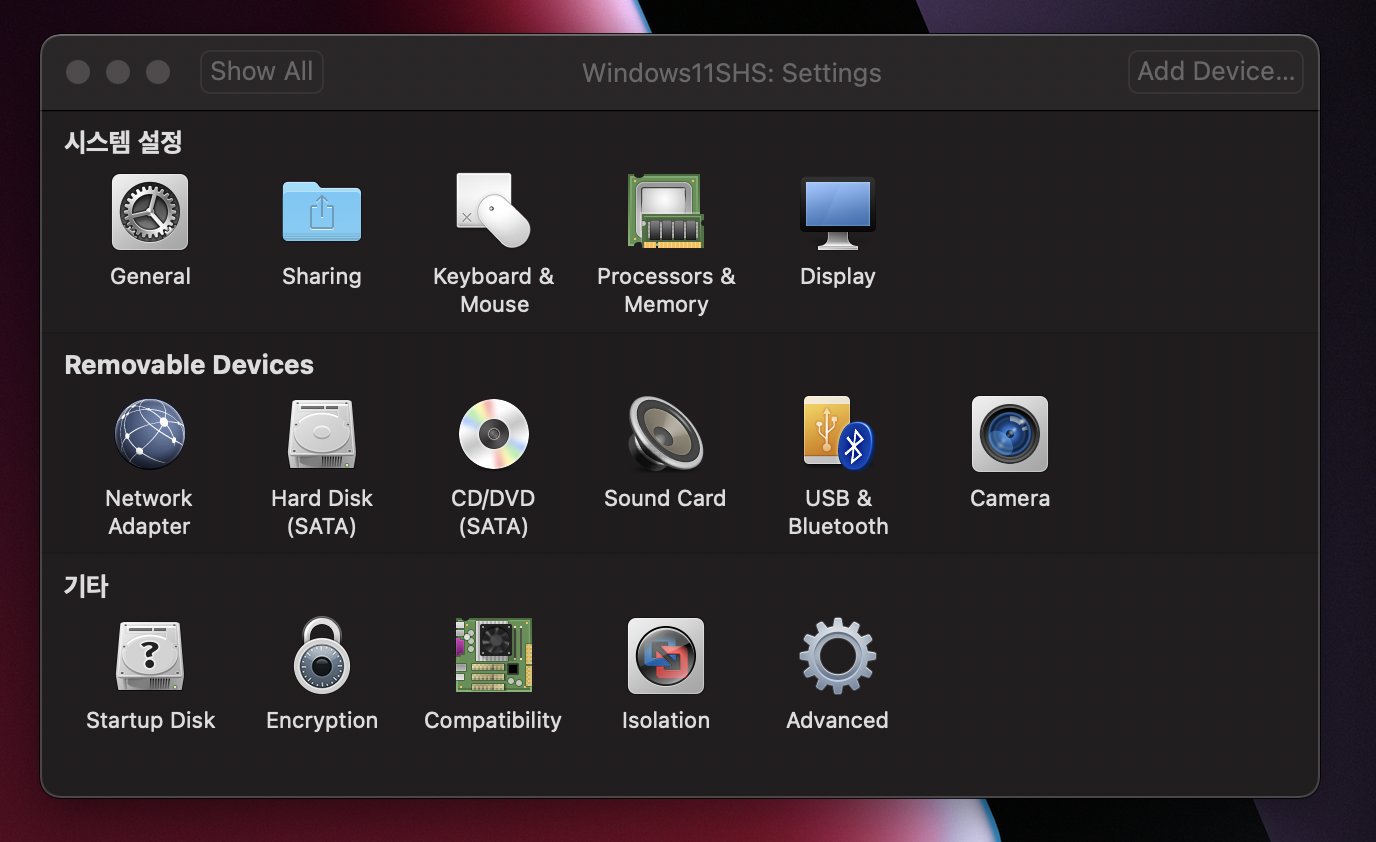Open the General settings gear icon

[150, 212]
